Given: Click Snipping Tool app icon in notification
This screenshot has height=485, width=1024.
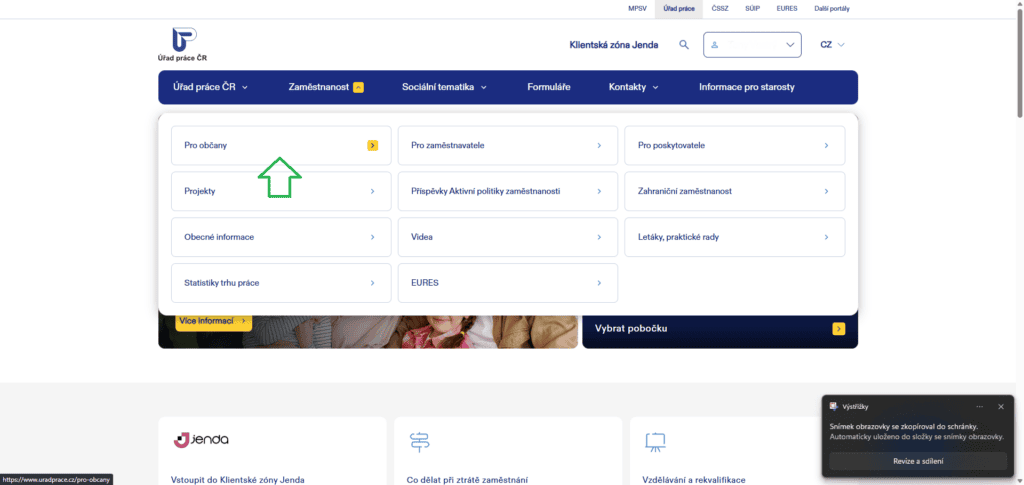Looking at the screenshot, I should click(x=833, y=406).
